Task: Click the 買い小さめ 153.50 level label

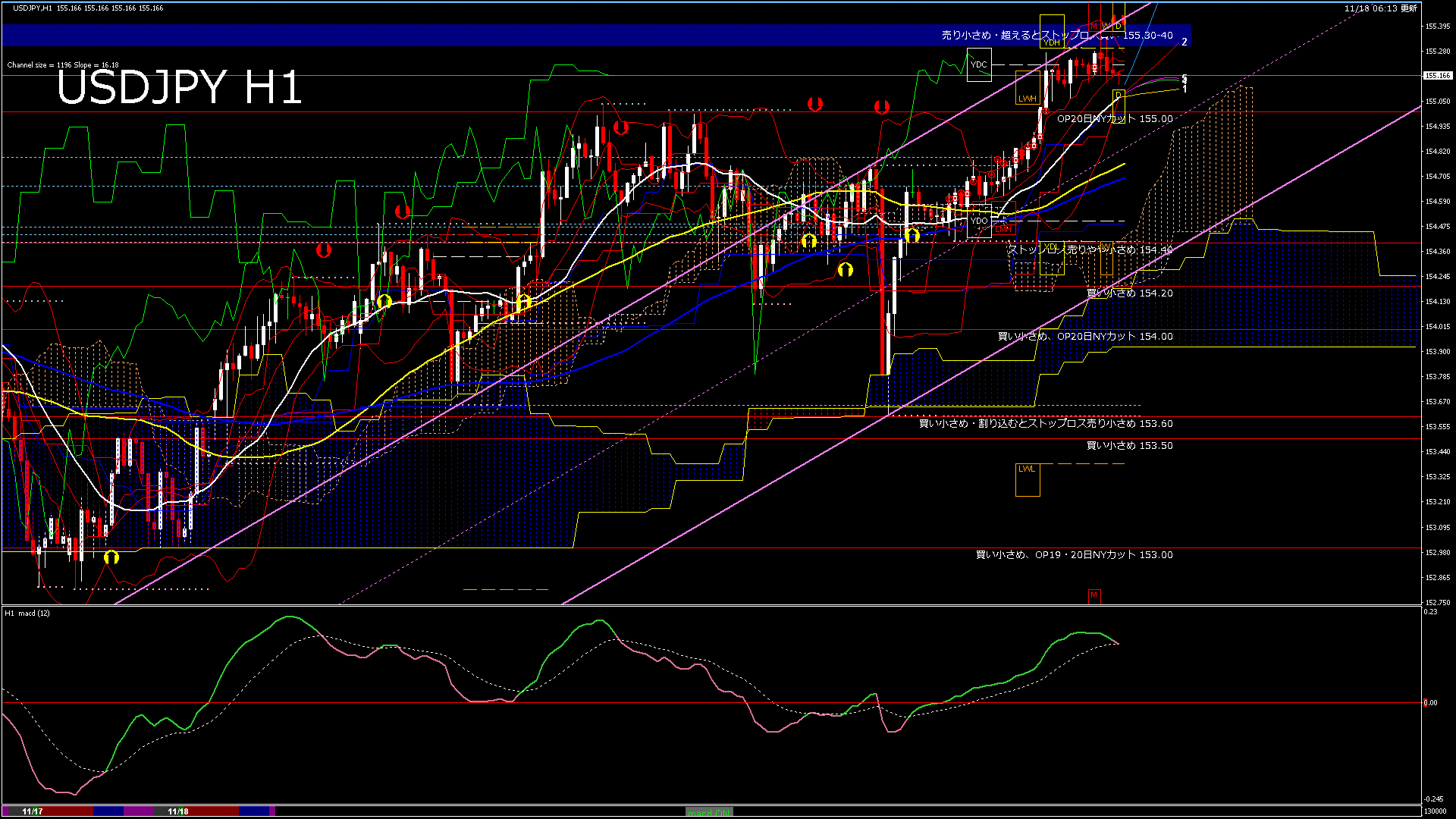Action: click(x=1129, y=446)
